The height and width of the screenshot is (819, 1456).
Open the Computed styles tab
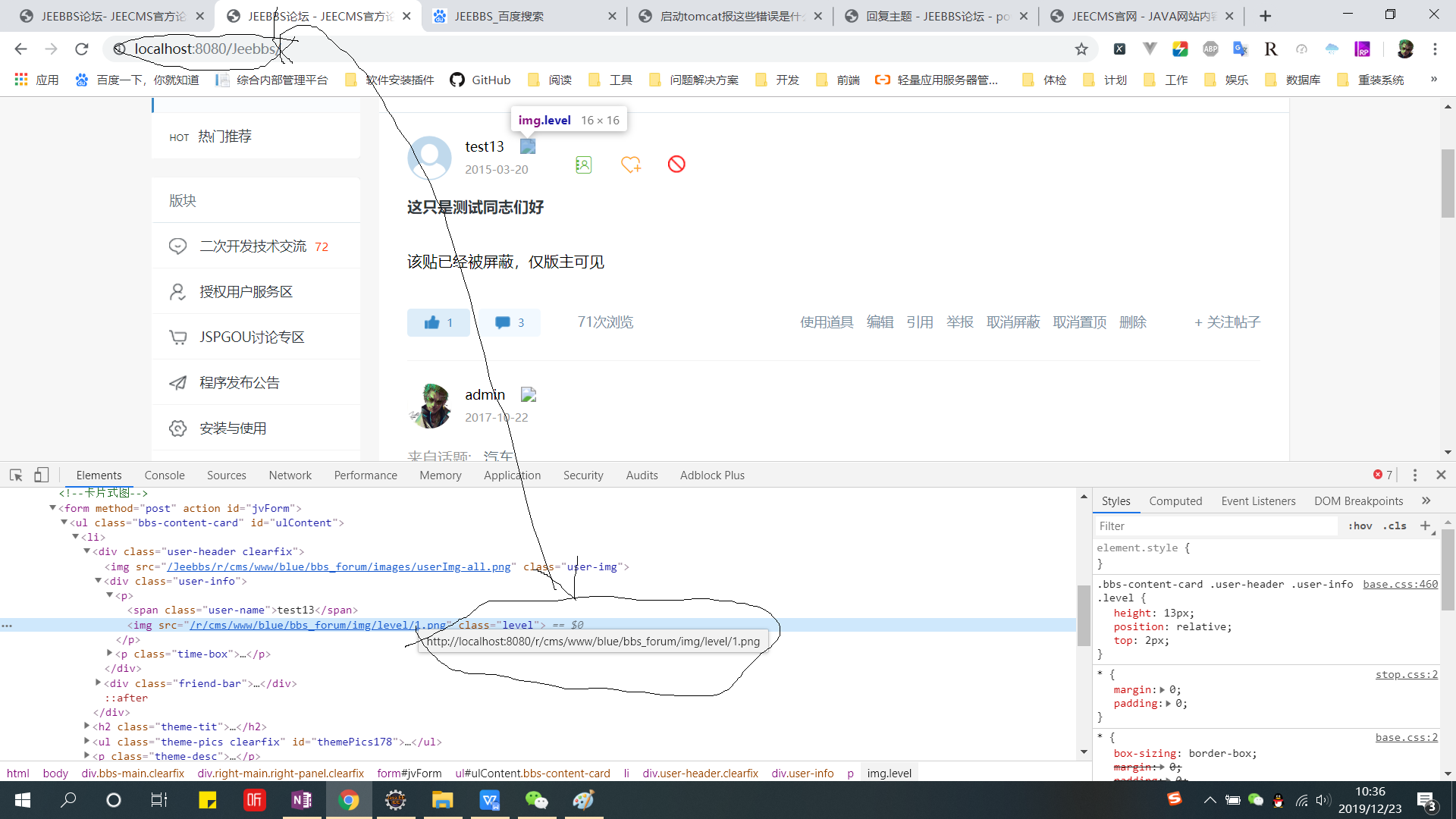[1175, 500]
